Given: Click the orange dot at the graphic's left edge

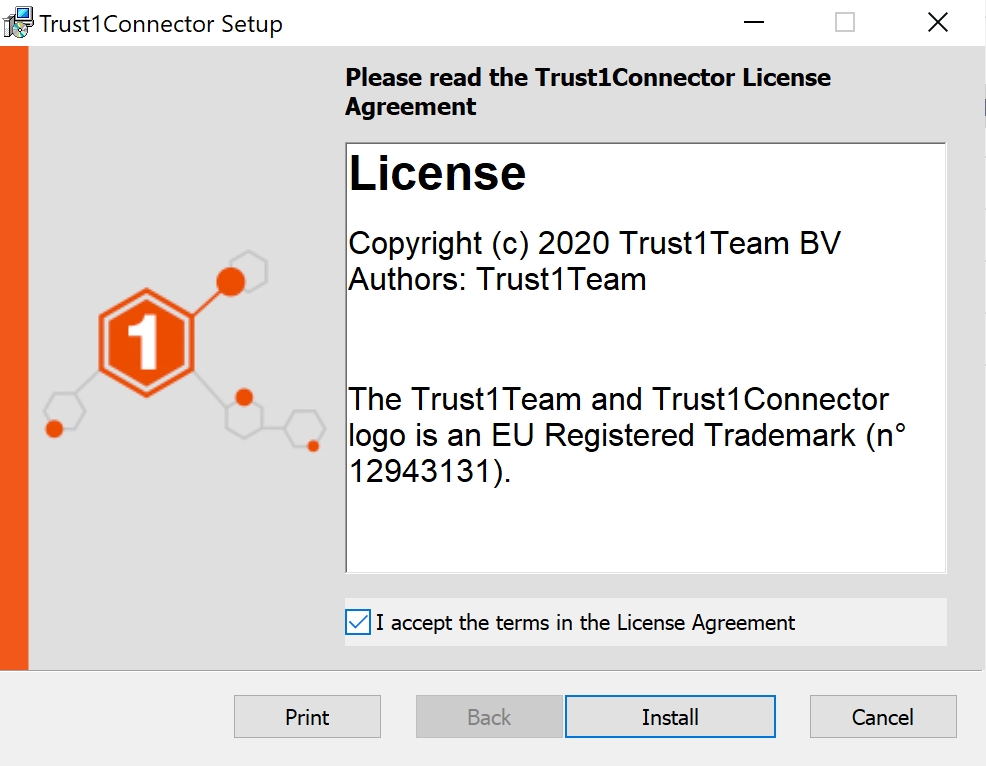Looking at the screenshot, I should (55, 428).
